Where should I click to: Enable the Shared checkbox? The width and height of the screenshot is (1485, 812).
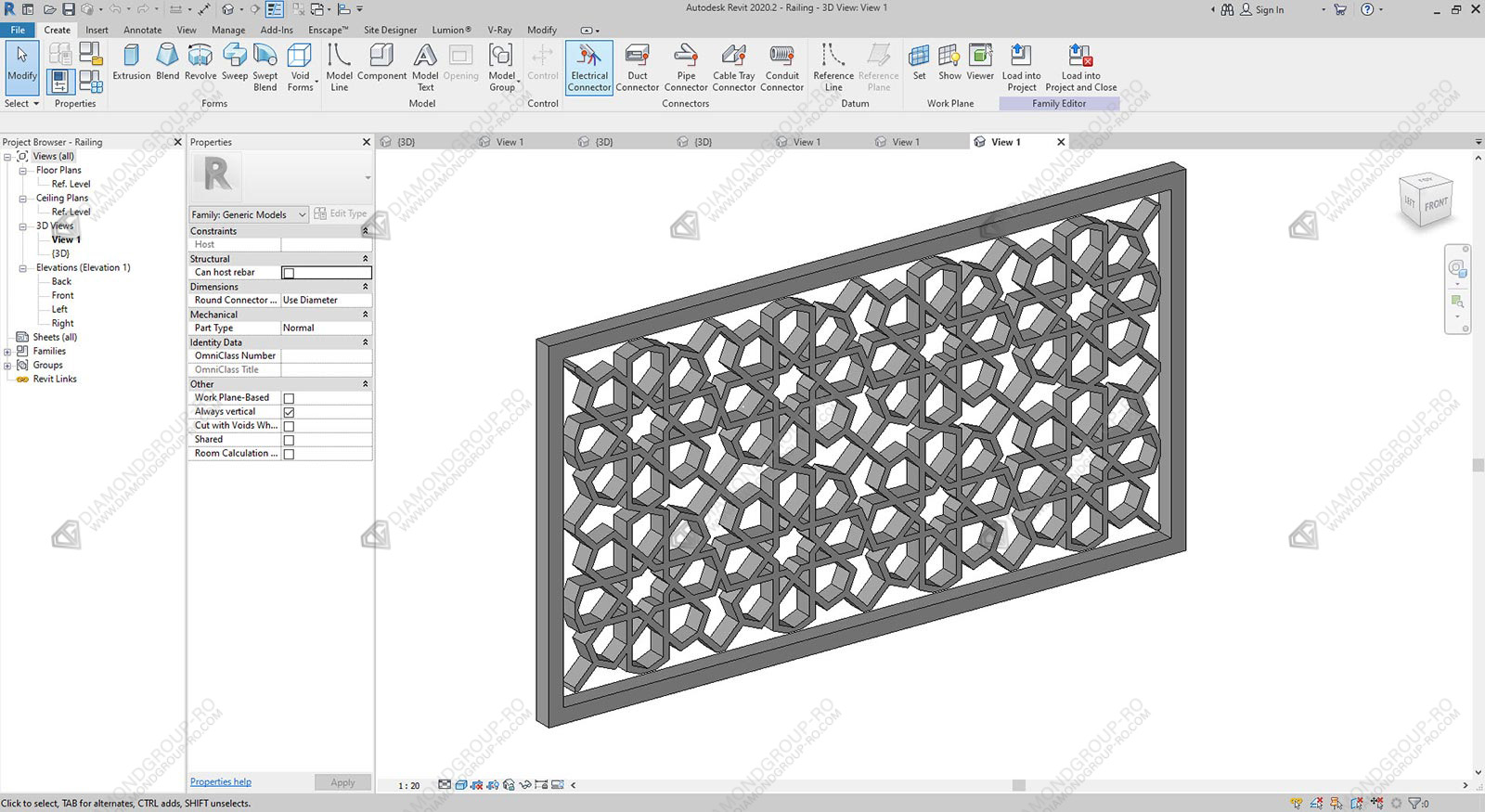pos(289,440)
